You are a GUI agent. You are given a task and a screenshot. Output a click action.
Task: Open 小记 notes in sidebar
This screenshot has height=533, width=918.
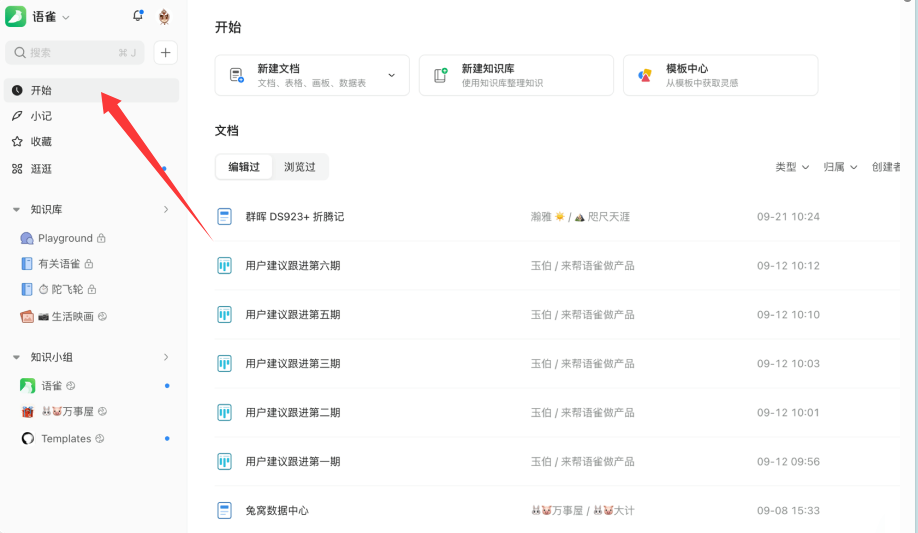(x=41, y=116)
